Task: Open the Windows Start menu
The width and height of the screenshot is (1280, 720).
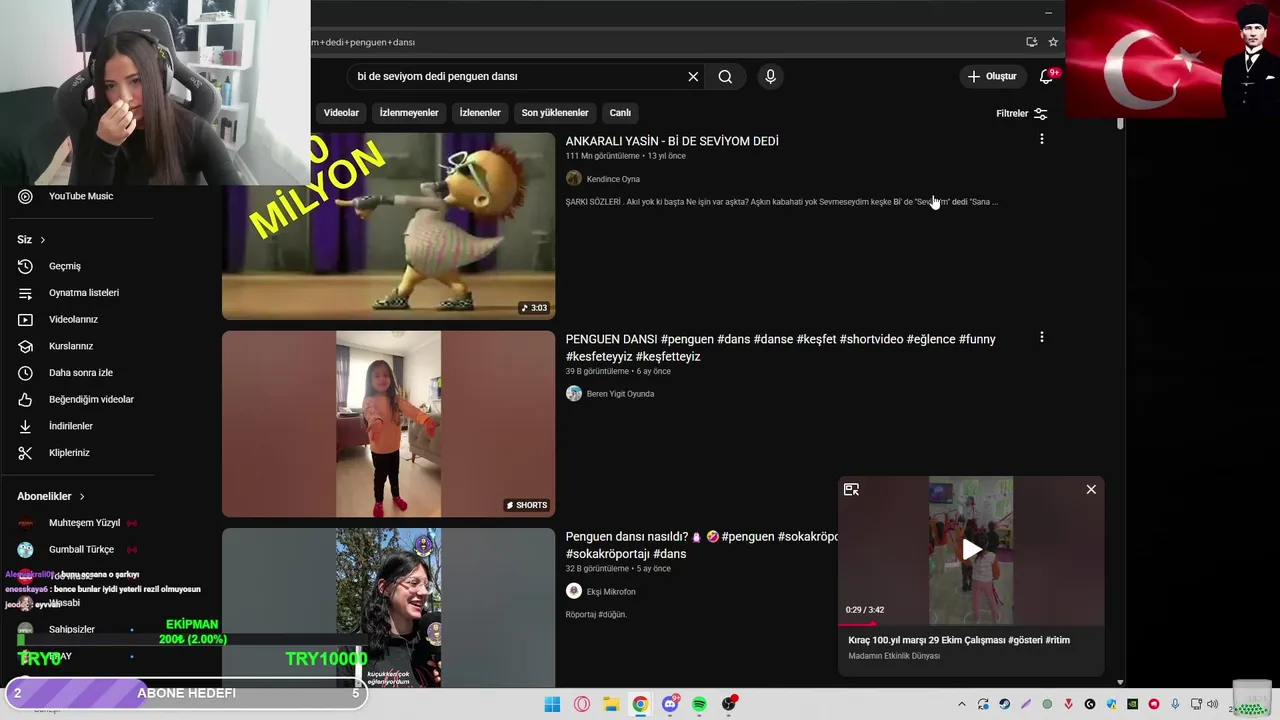Action: (x=552, y=704)
